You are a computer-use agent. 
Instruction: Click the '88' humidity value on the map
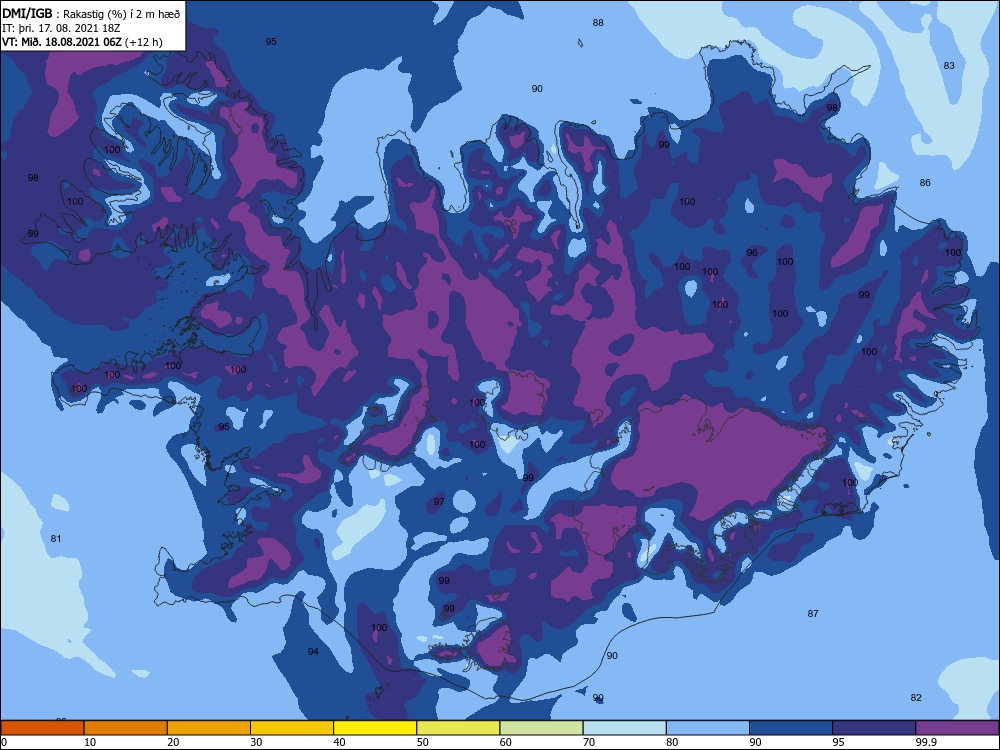pos(598,22)
